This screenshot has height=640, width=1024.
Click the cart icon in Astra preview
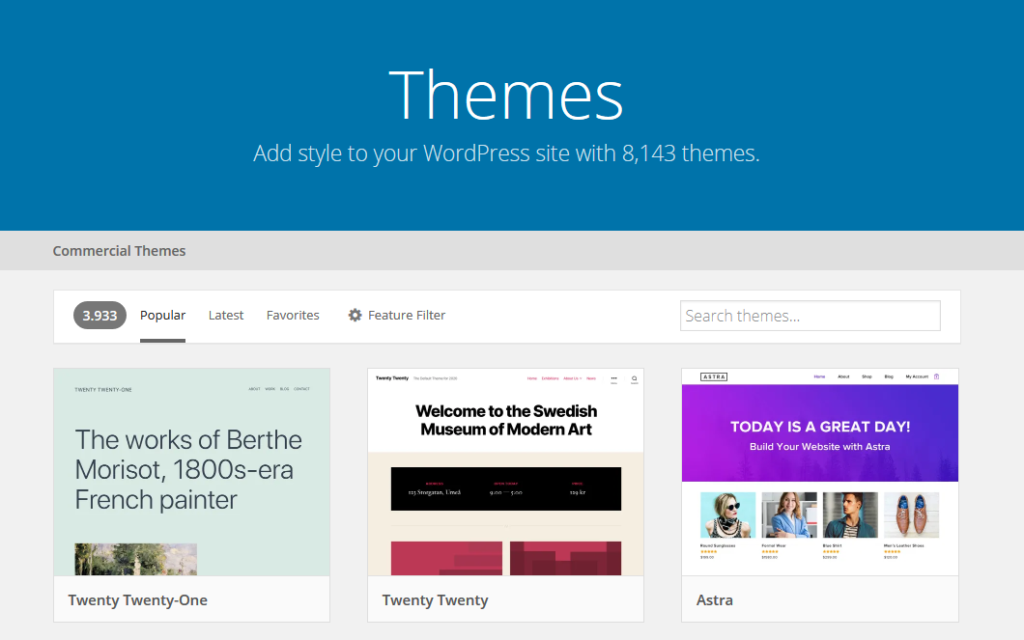point(936,377)
